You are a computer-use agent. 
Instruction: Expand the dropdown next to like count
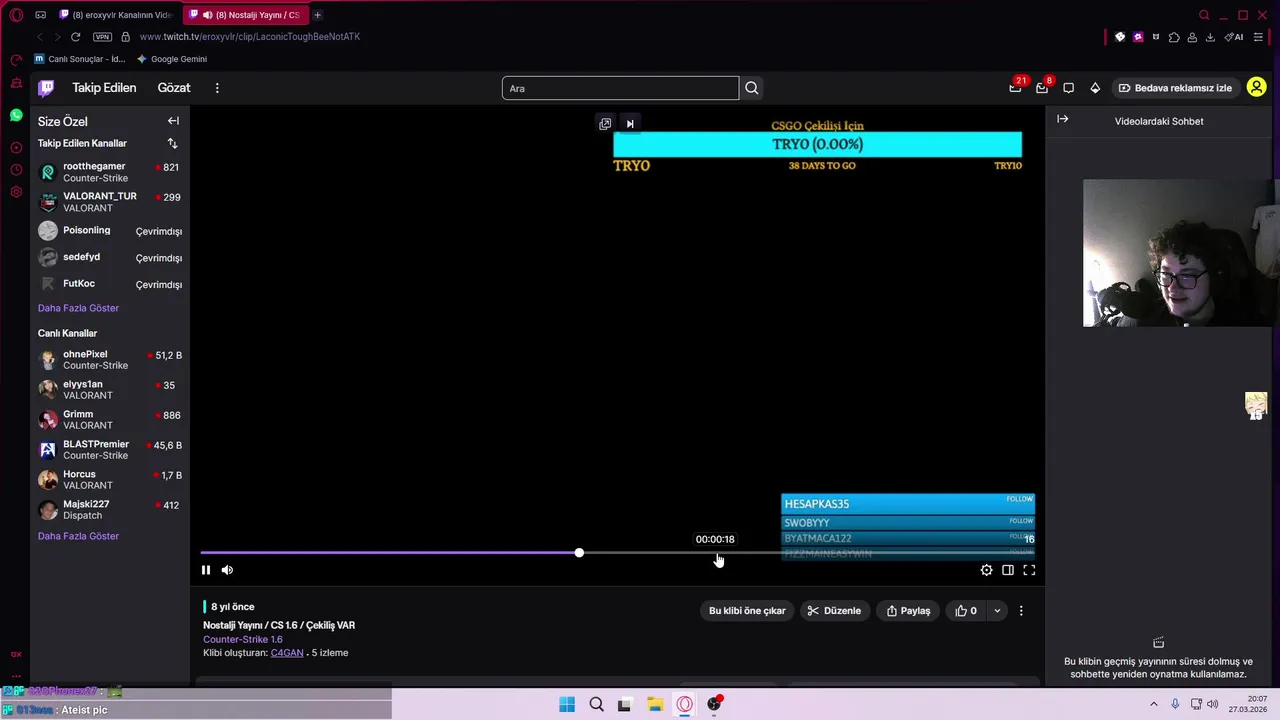pyautogui.click(x=997, y=611)
